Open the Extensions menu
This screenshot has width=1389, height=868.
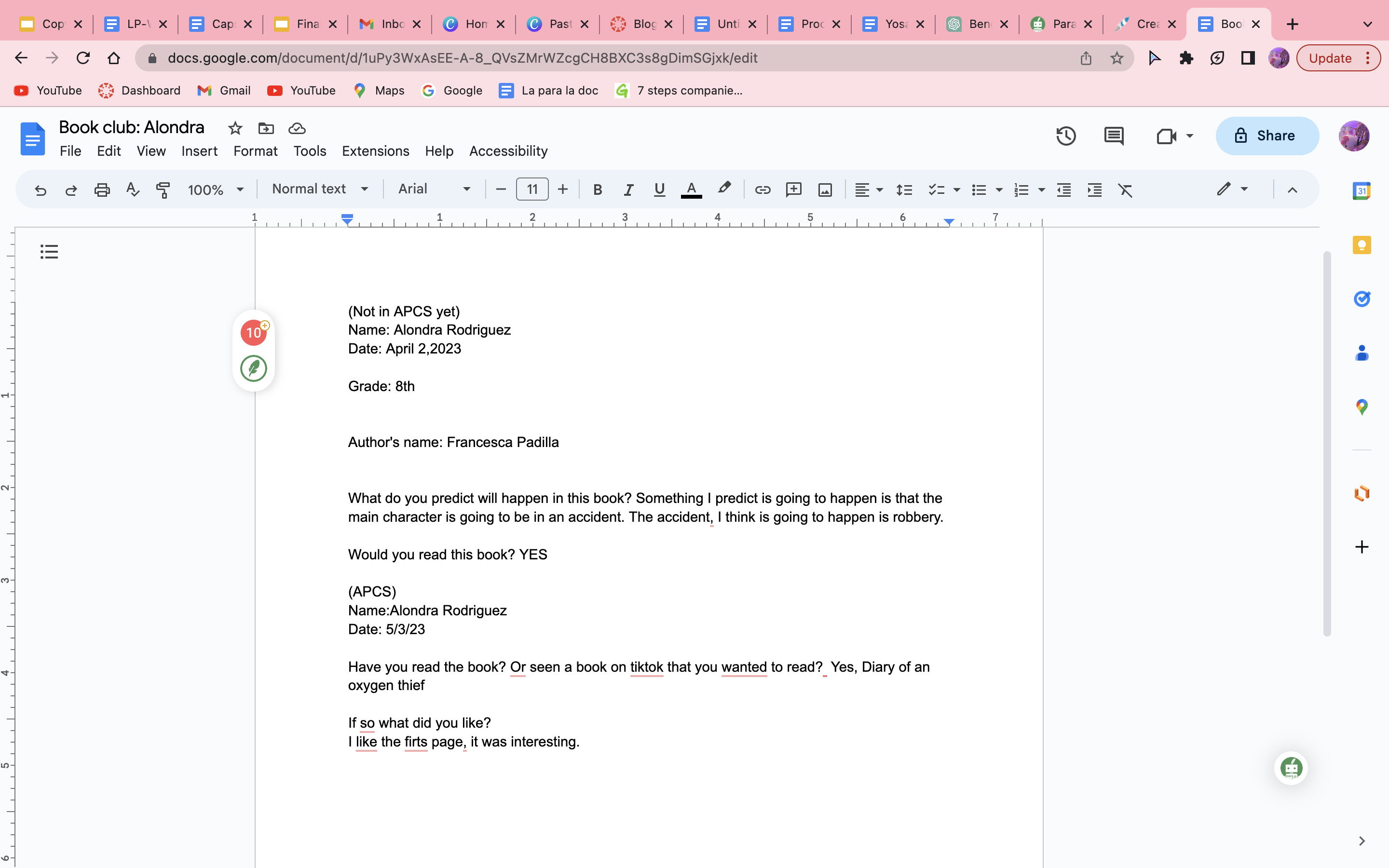point(375,151)
